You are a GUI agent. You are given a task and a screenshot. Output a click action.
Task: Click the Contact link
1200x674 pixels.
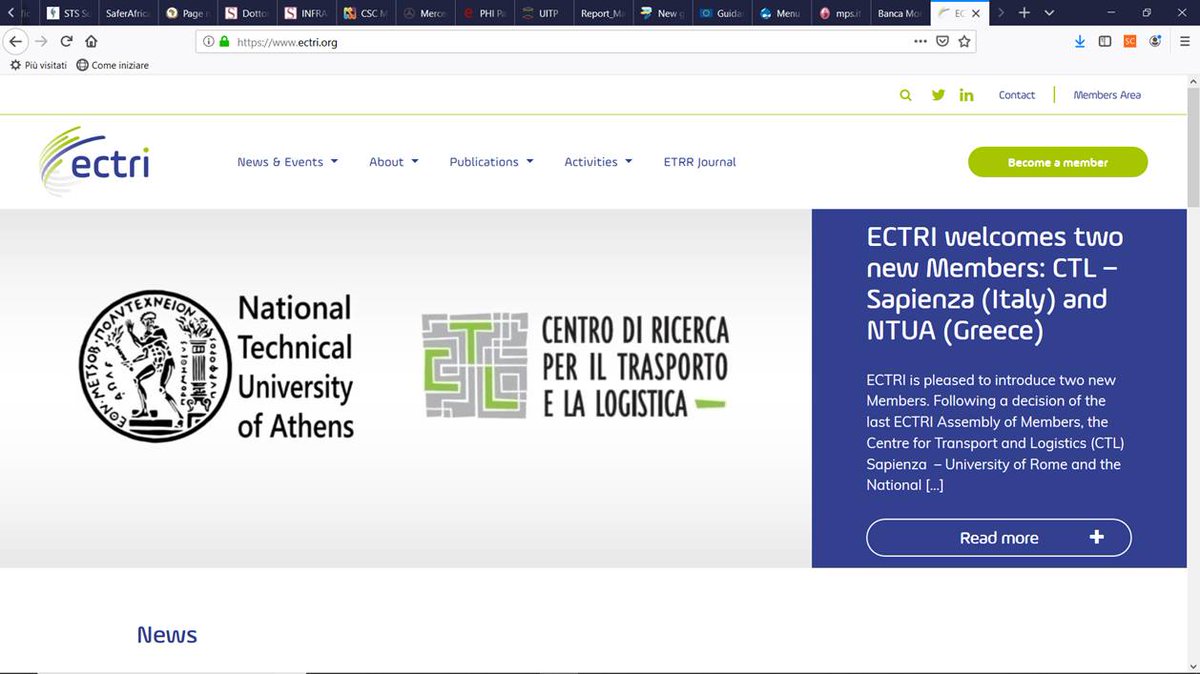(1017, 95)
